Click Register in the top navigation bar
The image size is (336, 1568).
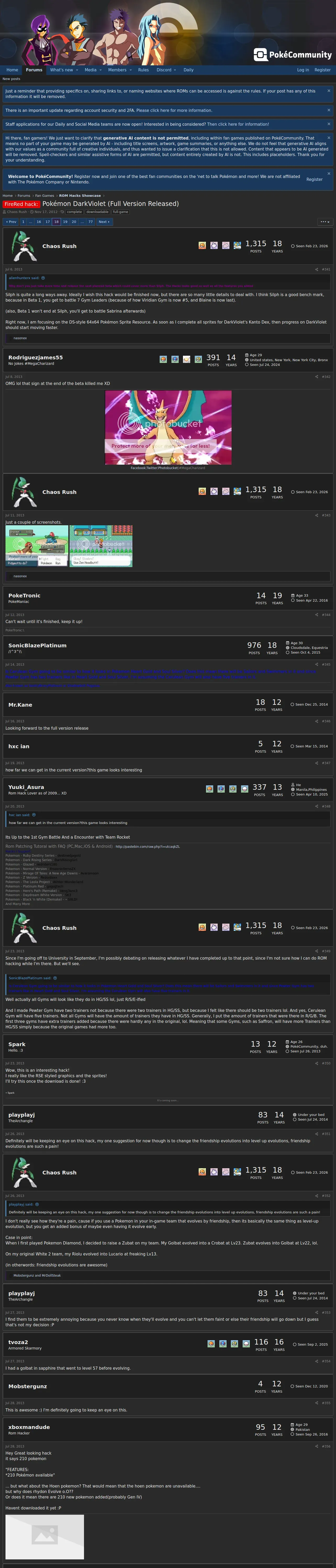click(x=323, y=70)
